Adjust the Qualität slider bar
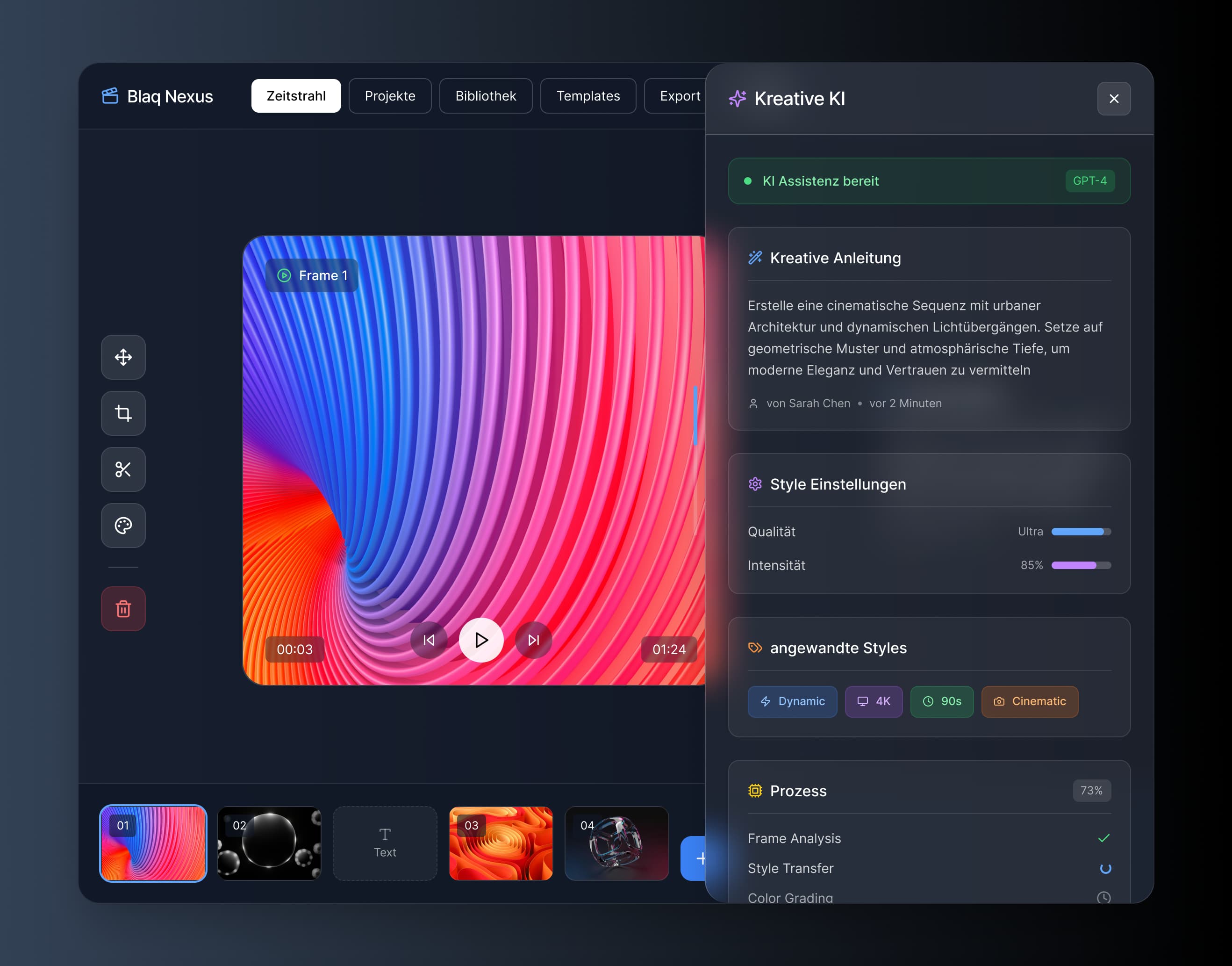Image resolution: width=1232 pixels, height=966 pixels. (x=1081, y=532)
